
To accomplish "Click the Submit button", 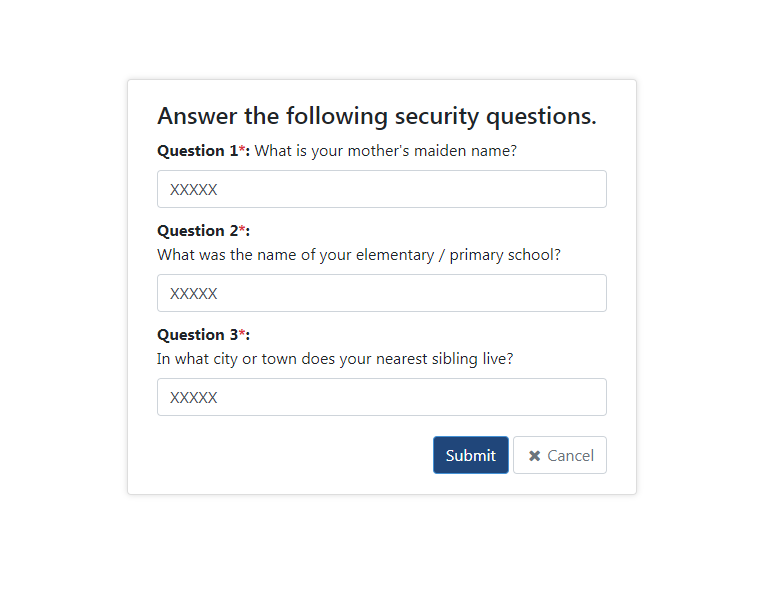I will pyautogui.click(x=471, y=455).
